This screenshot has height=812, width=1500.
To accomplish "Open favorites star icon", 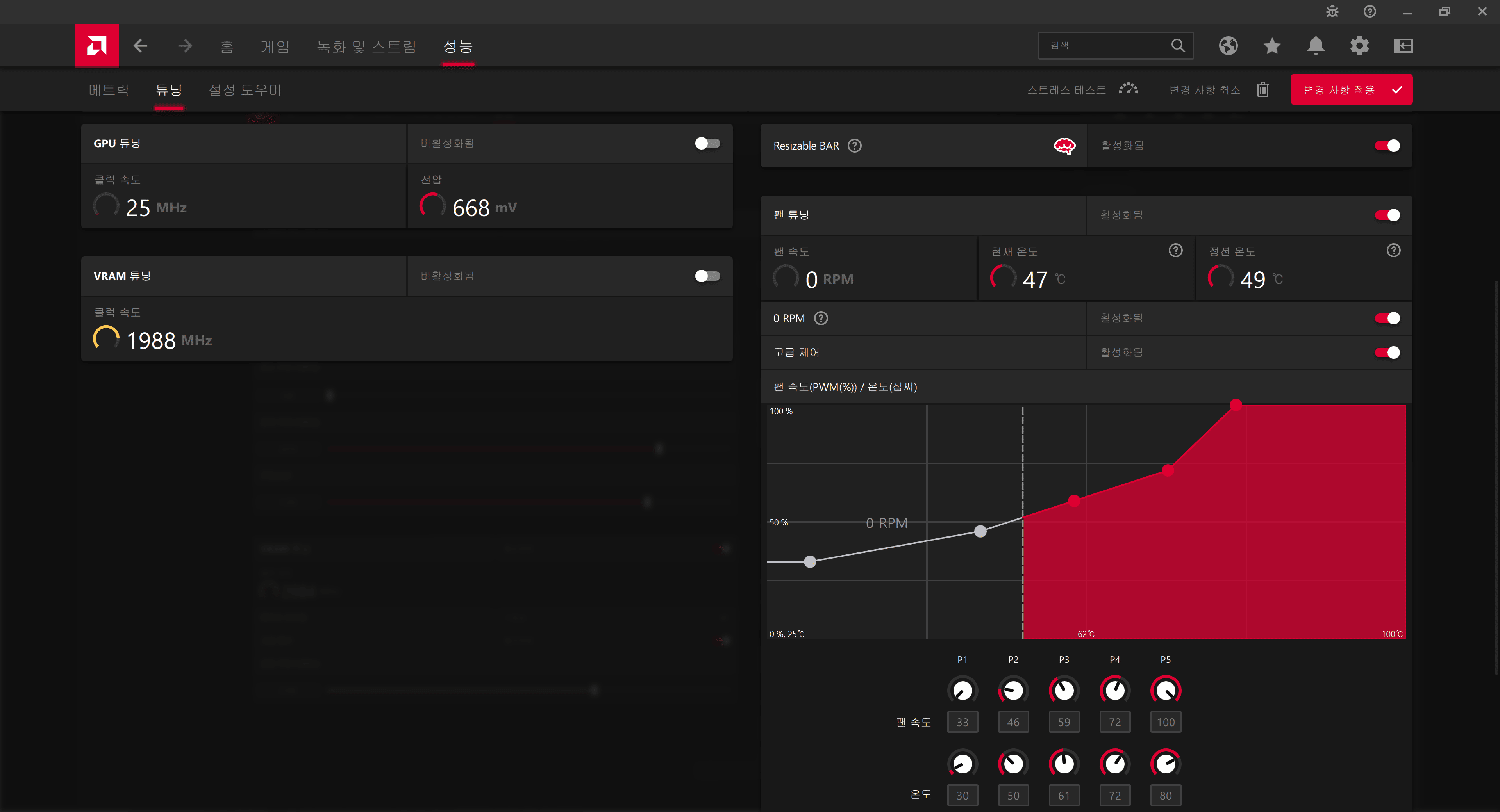I will [1272, 45].
